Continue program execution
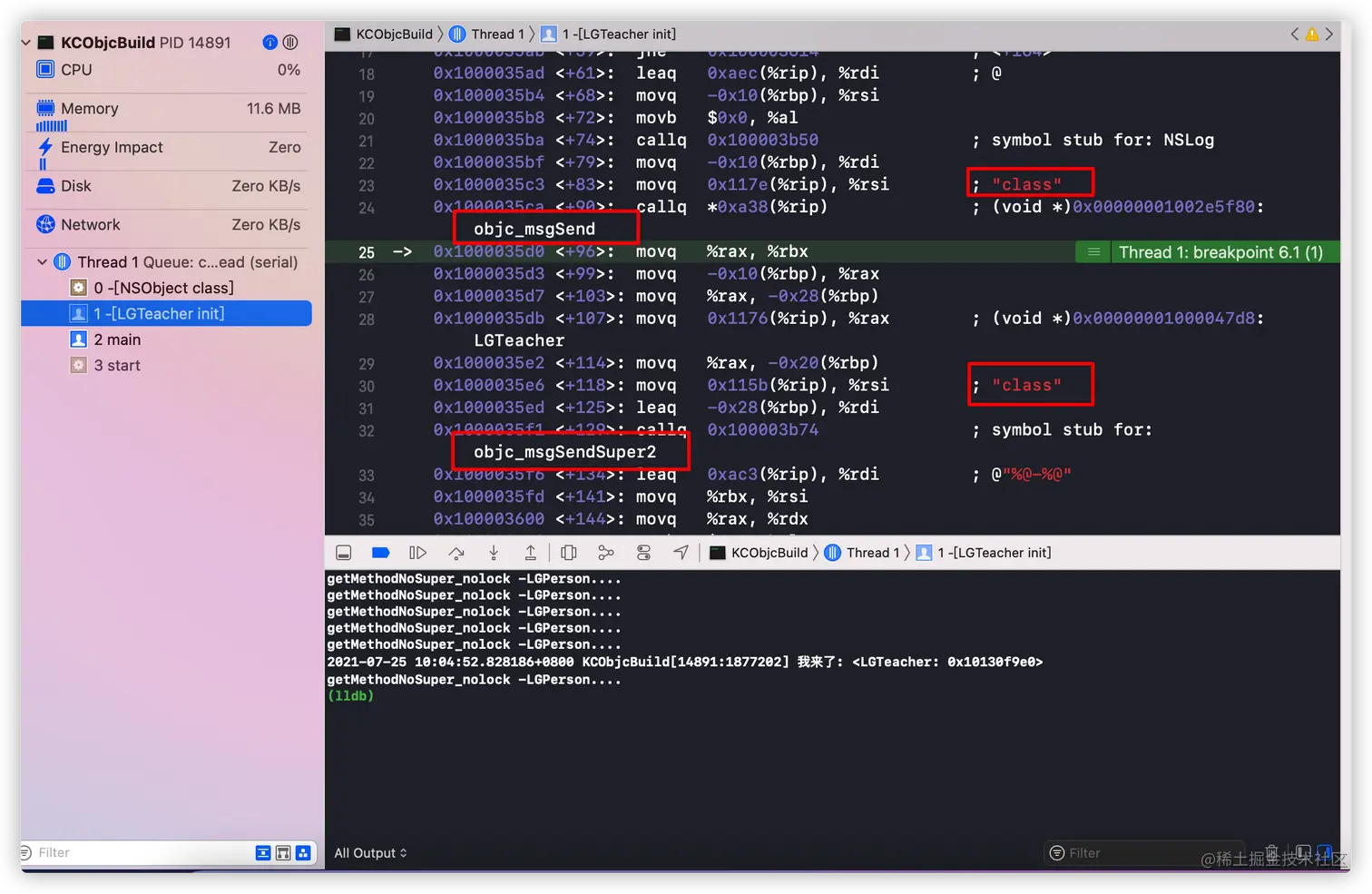The height and width of the screenshot is (894, 1372). [x=417, y=553]
